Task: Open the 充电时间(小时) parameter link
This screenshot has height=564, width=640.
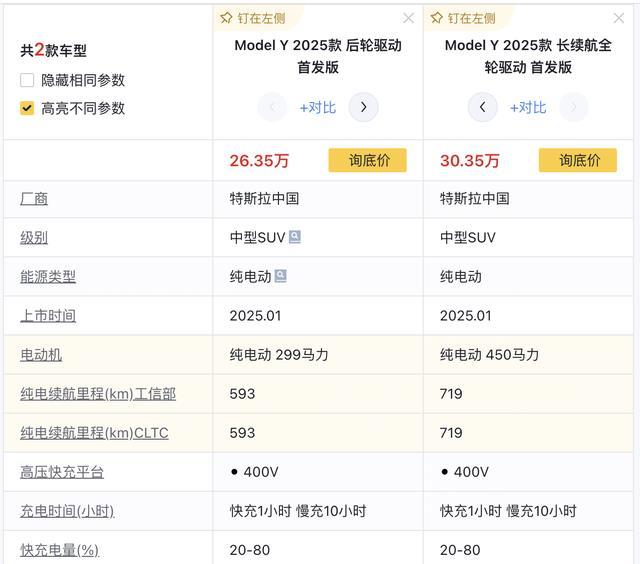Action: [x=67, y=511]
